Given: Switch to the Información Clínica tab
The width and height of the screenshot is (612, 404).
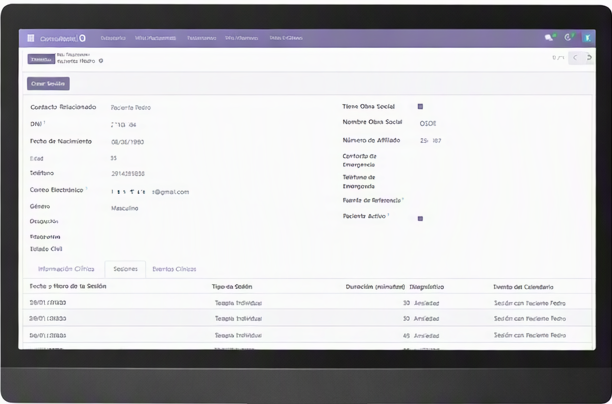Looking at the screenshot, I should tap(66, 269).
